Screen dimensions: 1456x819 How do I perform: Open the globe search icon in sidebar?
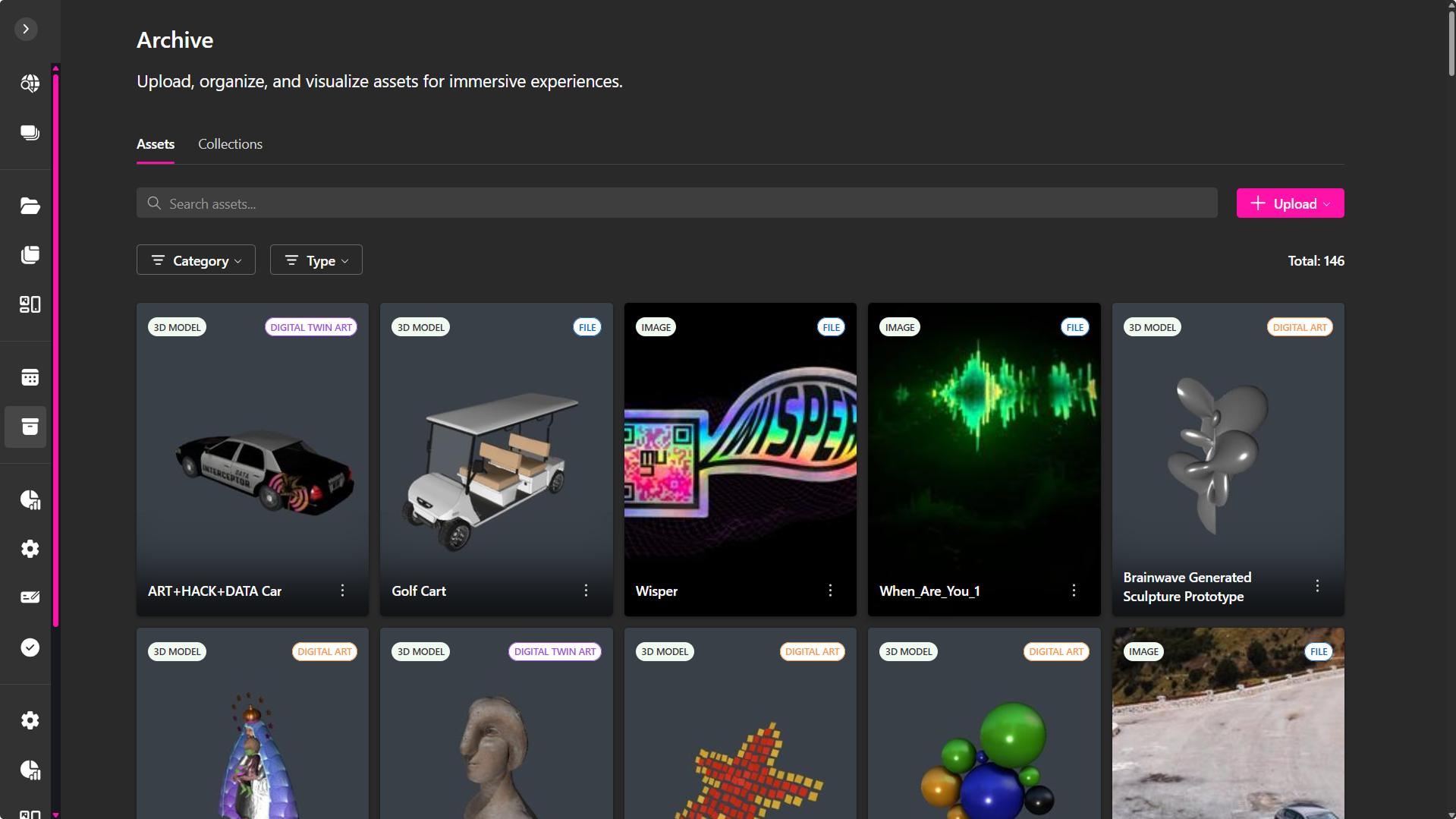click(30, 83)
